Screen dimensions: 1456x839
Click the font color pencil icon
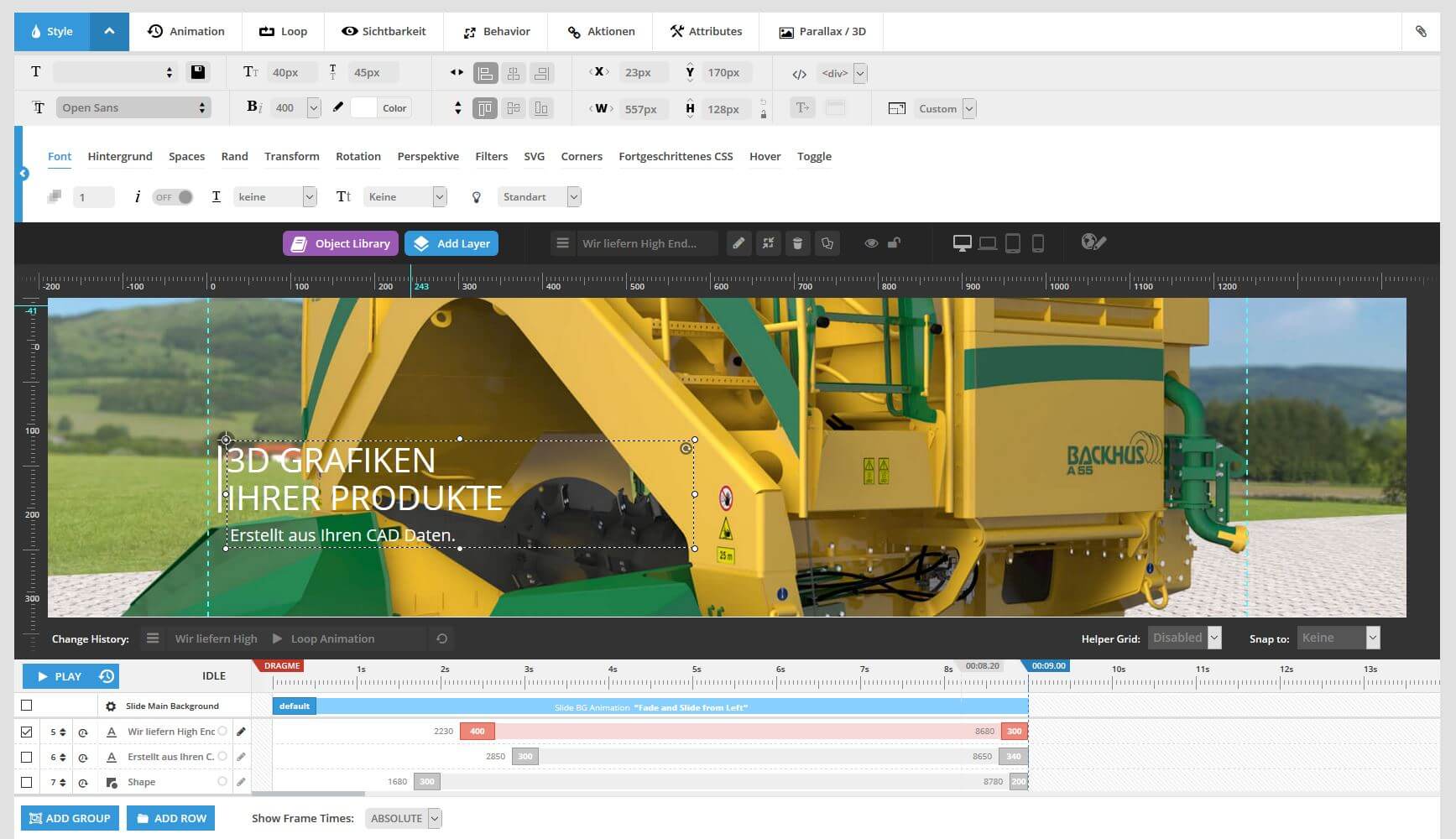[x=338, y=107]
